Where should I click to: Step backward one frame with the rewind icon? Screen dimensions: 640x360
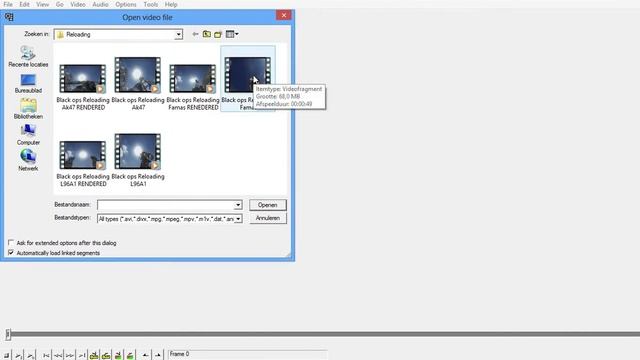[x=58, y=356]
